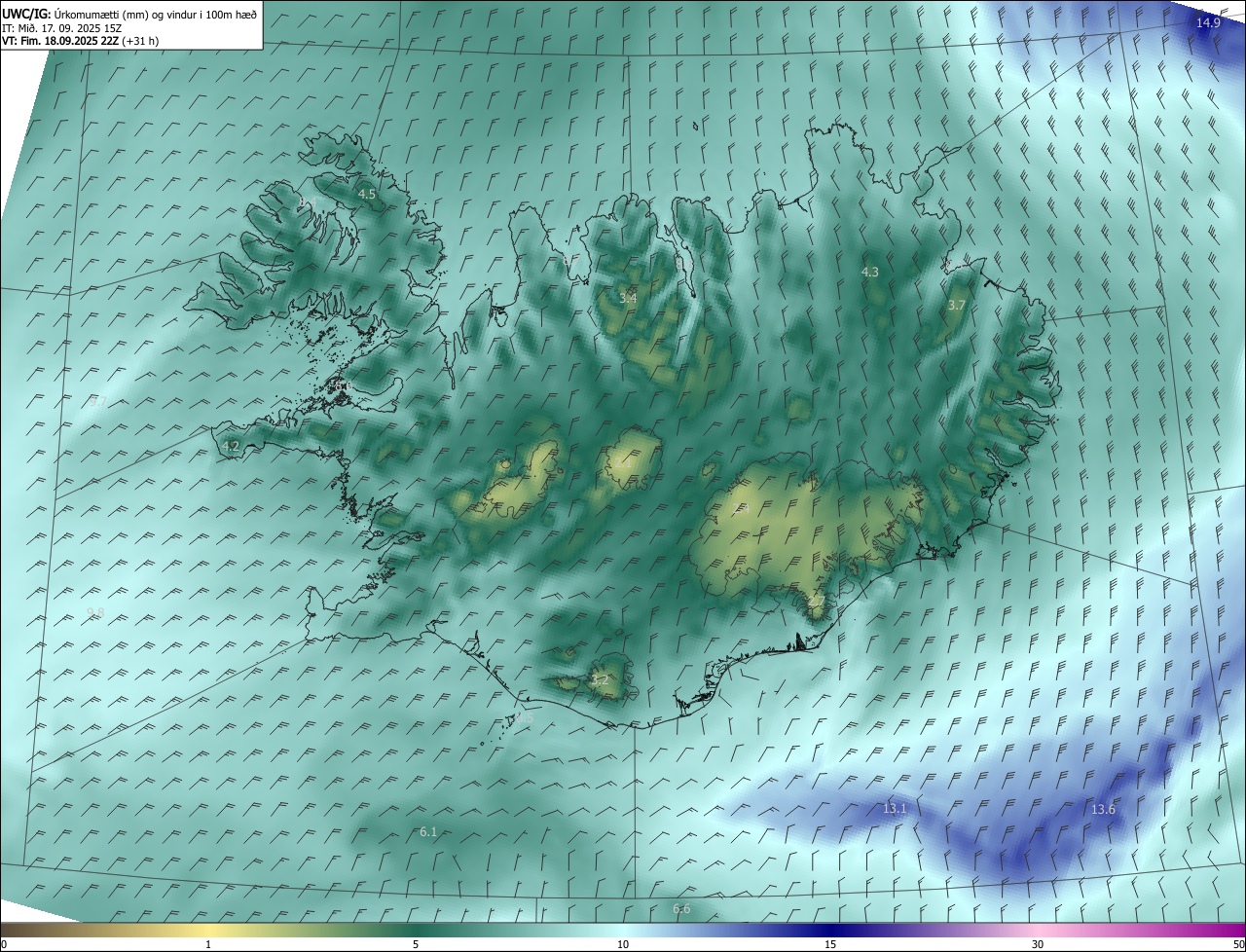This screenshot has width=1246, height=952.
Task: Click the 10 tick label on the color scale
Action: tap(623, 945)
